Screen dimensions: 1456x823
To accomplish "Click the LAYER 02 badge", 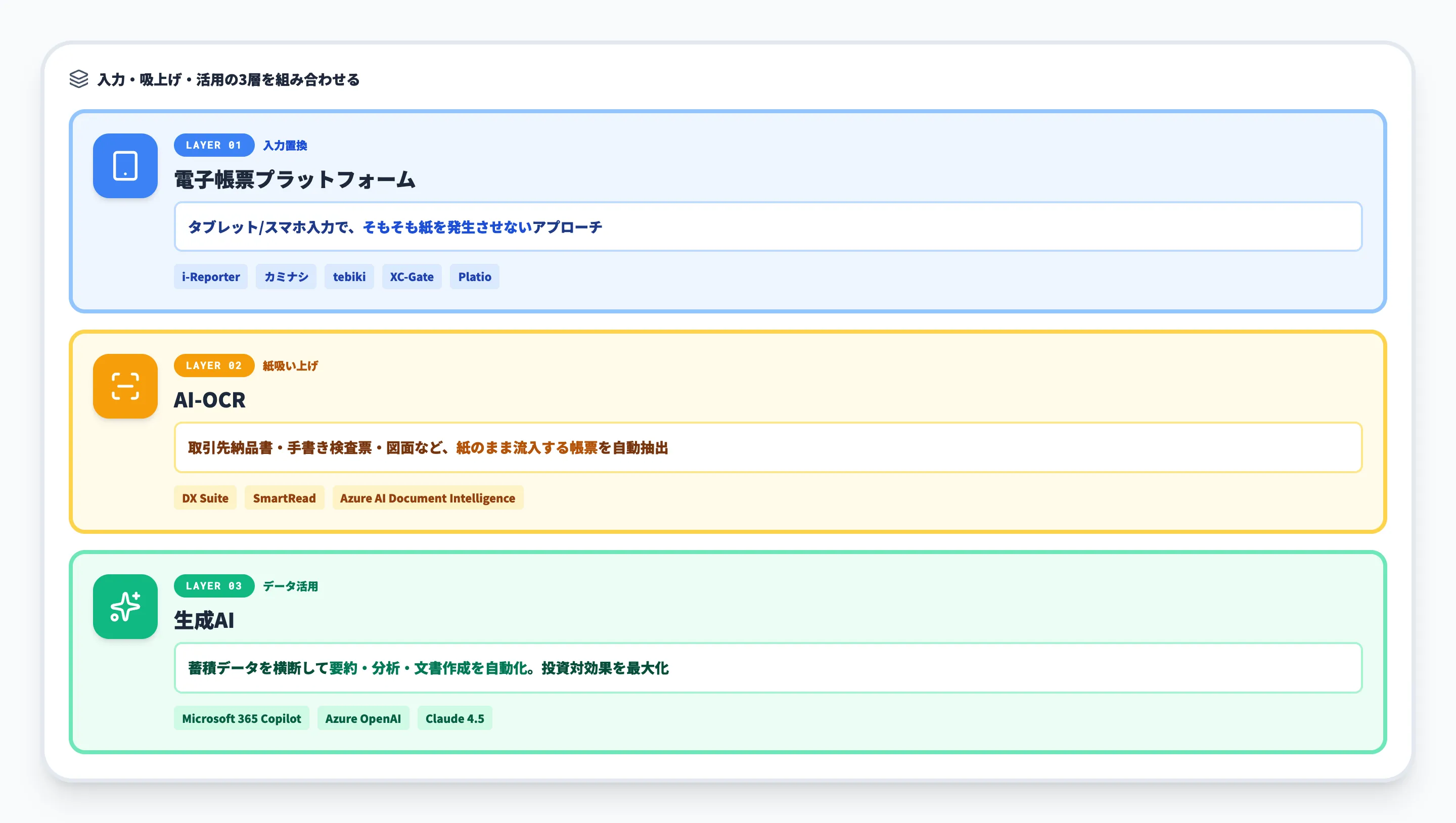I will [214, 365].
